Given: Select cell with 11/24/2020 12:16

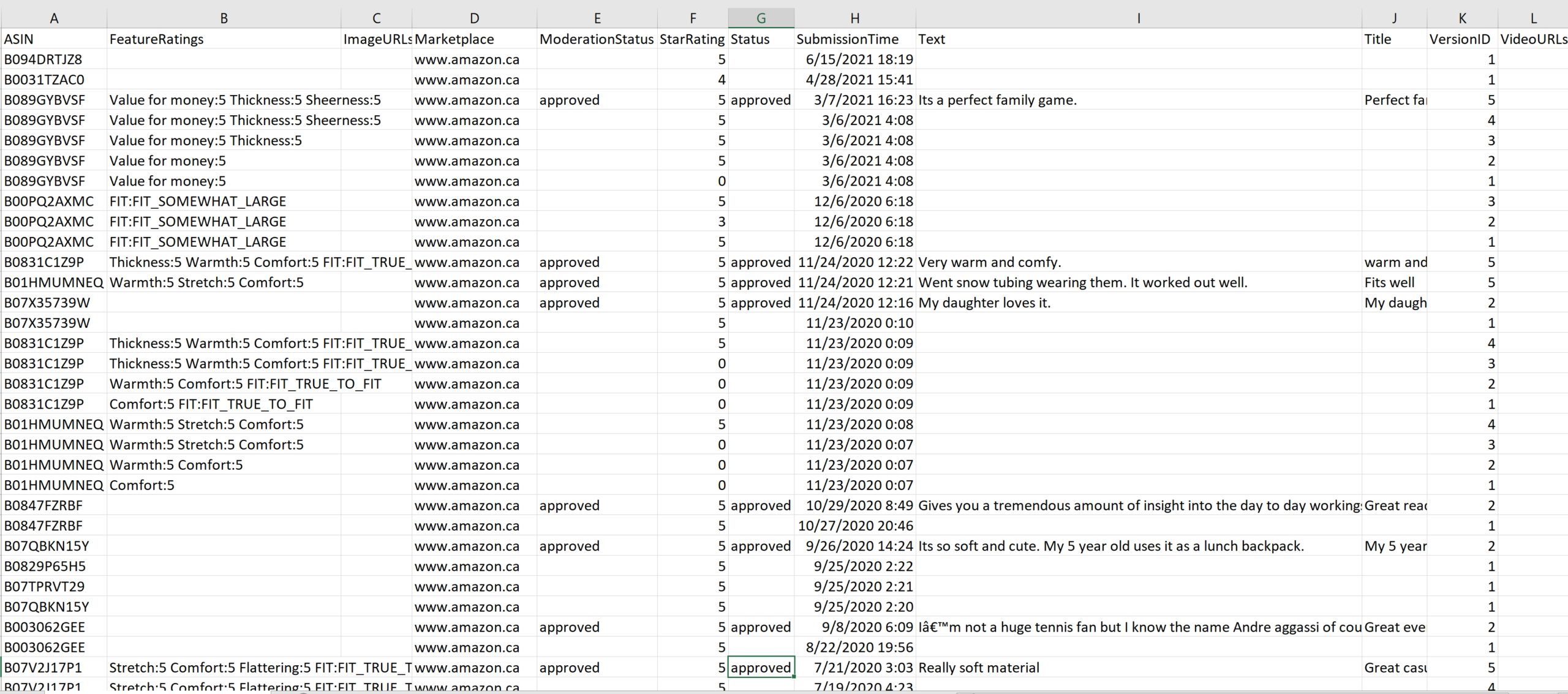Looking at the screenshot, I should point(855,303).
